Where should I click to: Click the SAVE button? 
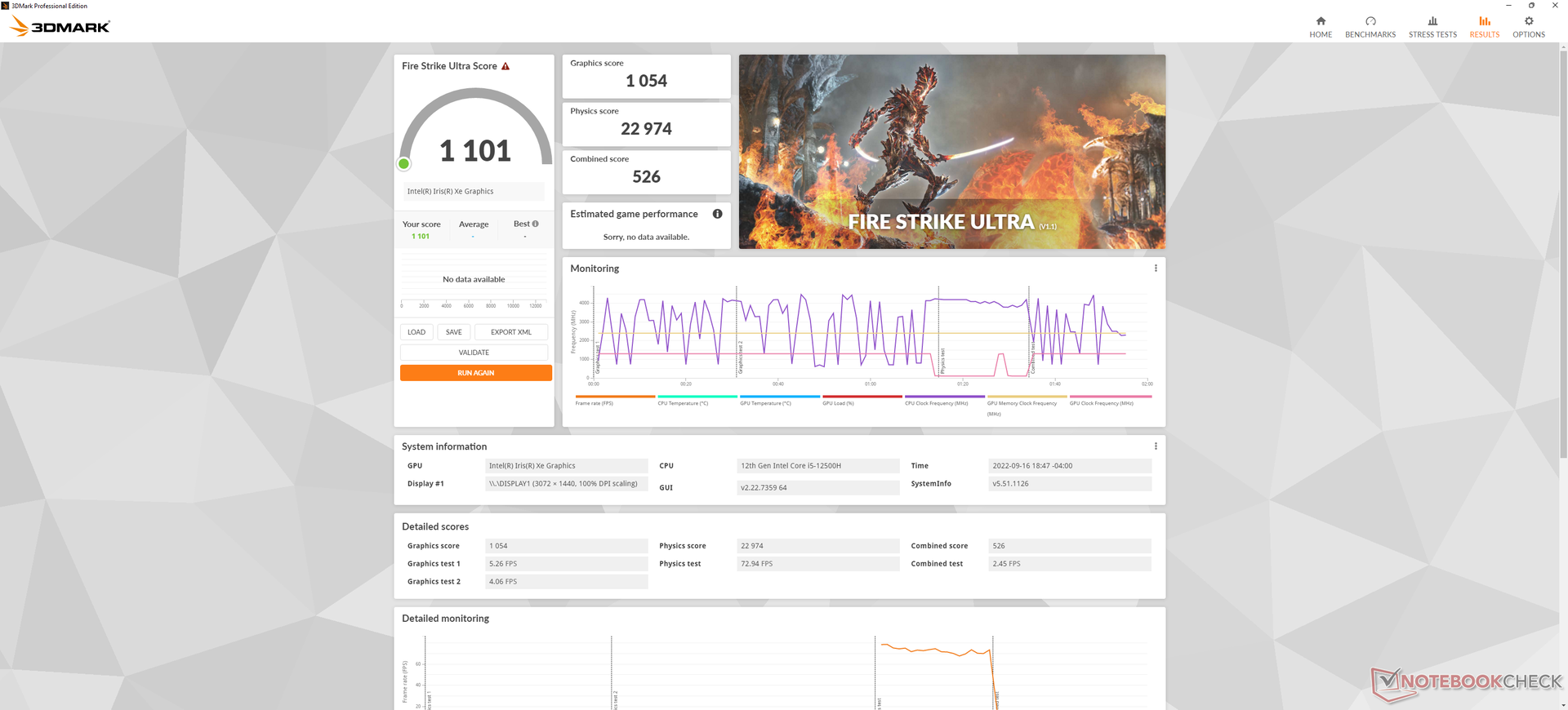pos(454,332)
